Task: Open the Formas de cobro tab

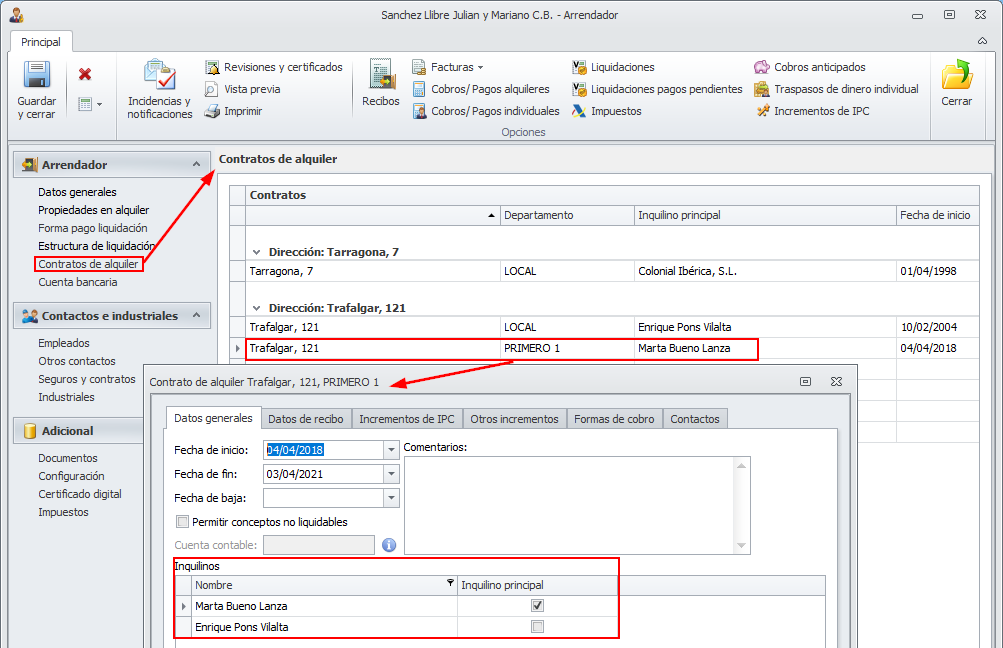Action: pos(614,419)
